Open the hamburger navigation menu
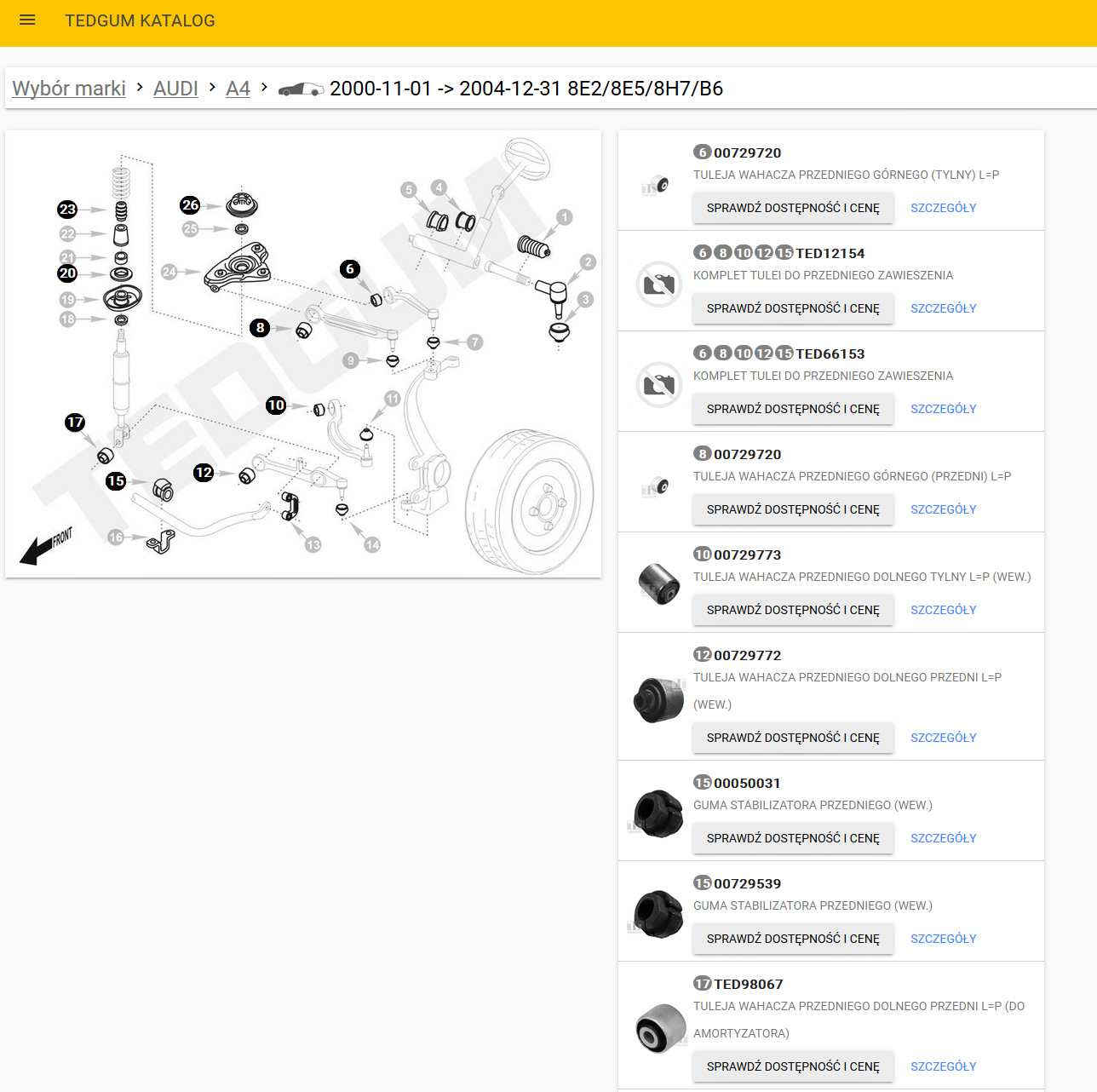The image size is (1097, 1092). (27, 20)
